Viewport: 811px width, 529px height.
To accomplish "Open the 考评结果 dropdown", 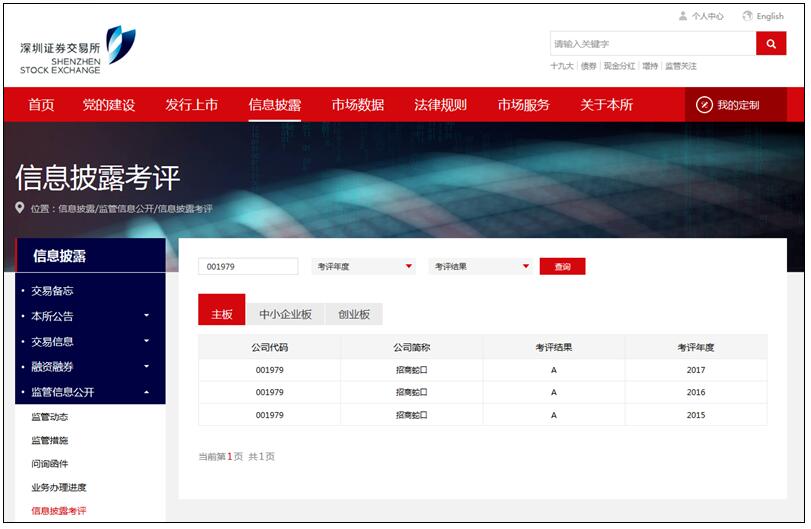I will pyautogui.click(x=480, y=266).
